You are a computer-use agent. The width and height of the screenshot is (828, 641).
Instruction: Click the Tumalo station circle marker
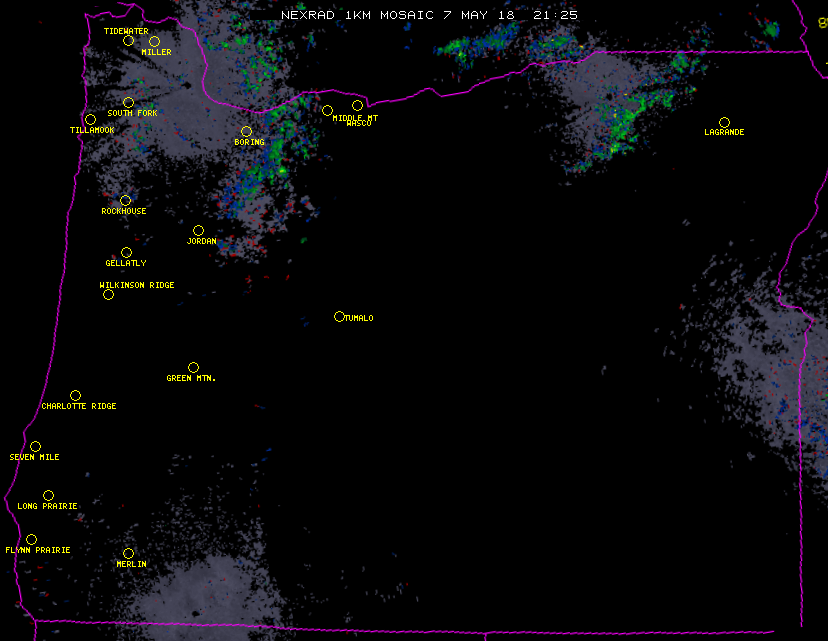coord(339,316)
